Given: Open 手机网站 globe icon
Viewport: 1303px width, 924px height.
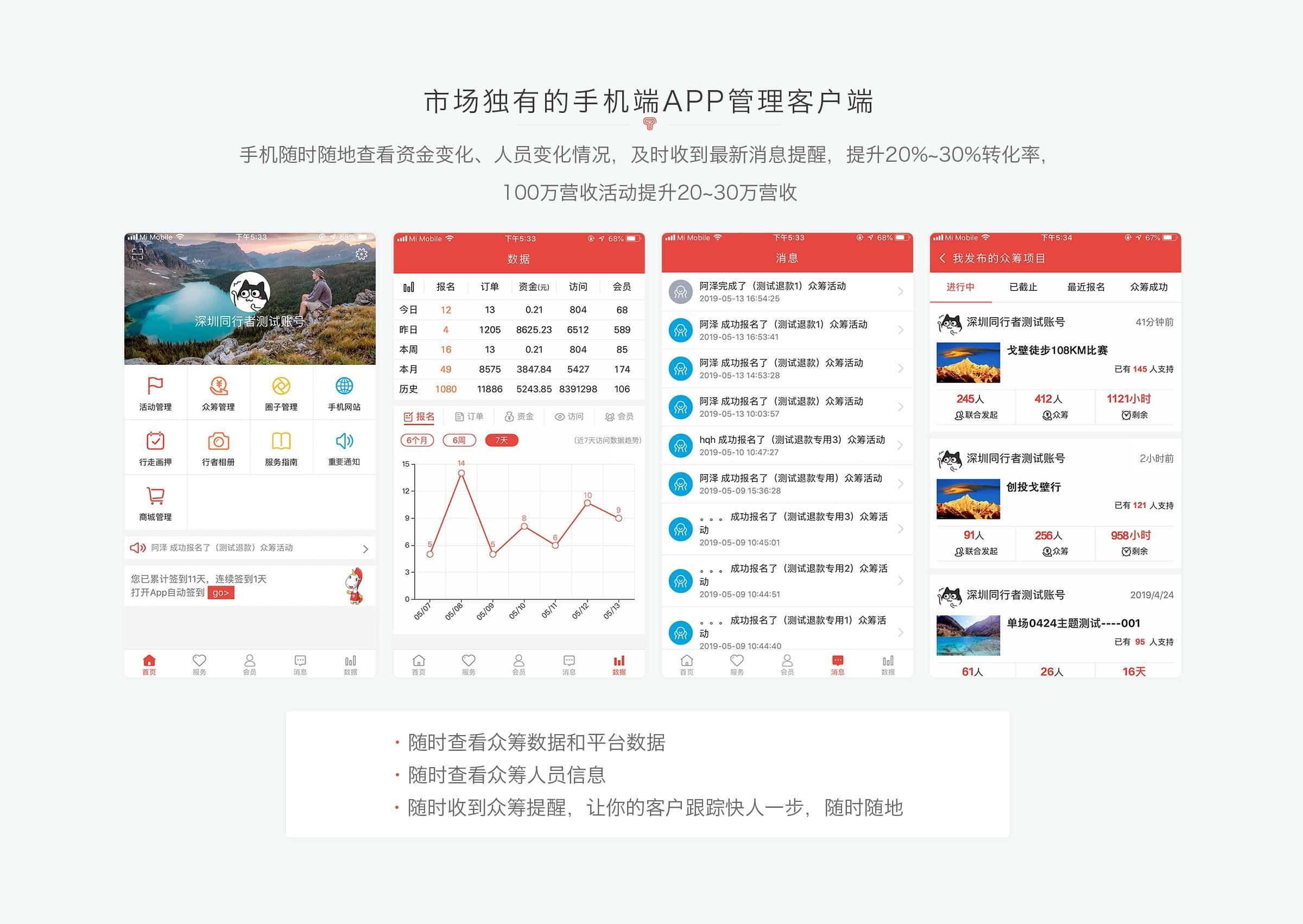Looking at the screenshot, I should [344, 387].
